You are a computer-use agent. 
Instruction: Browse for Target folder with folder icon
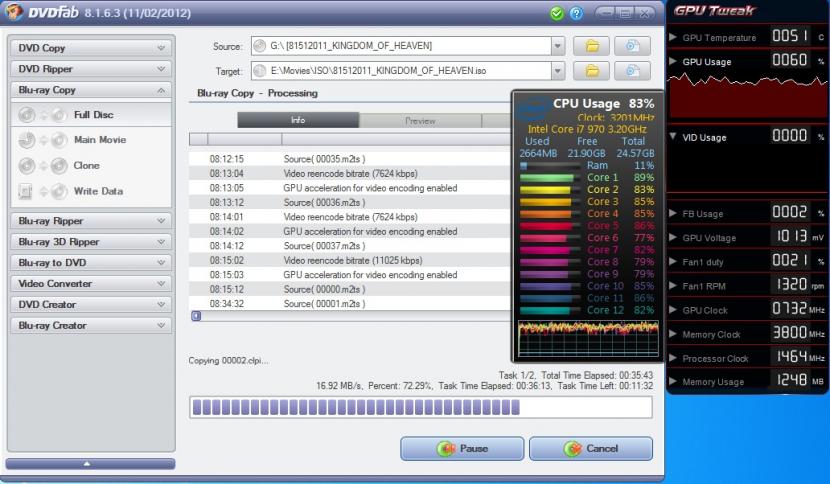pyautogui.click(x=591, y=70)
